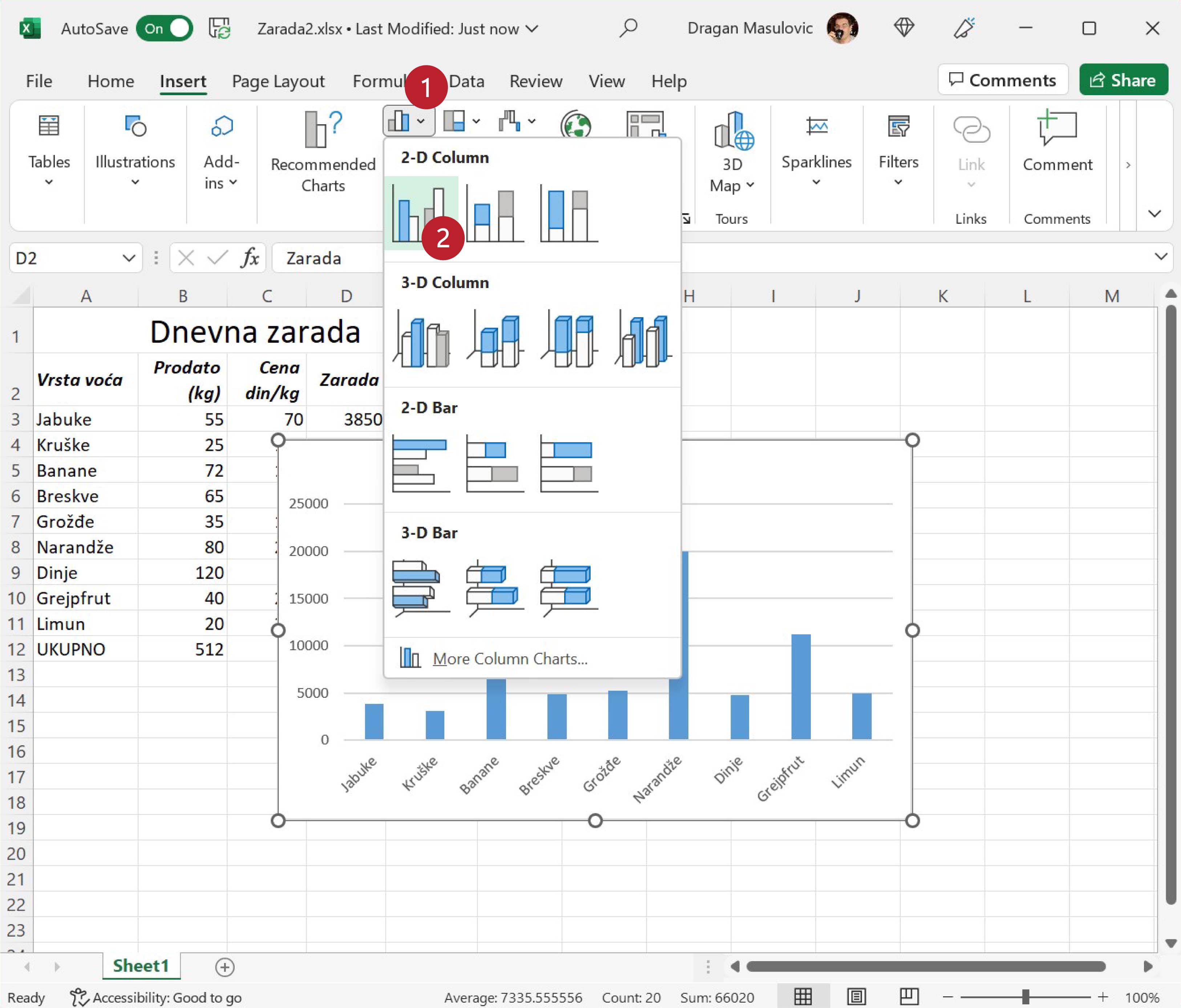
Task: Choose the Clustered Bar 2-D chart
Action: click(x=421, y=463)
